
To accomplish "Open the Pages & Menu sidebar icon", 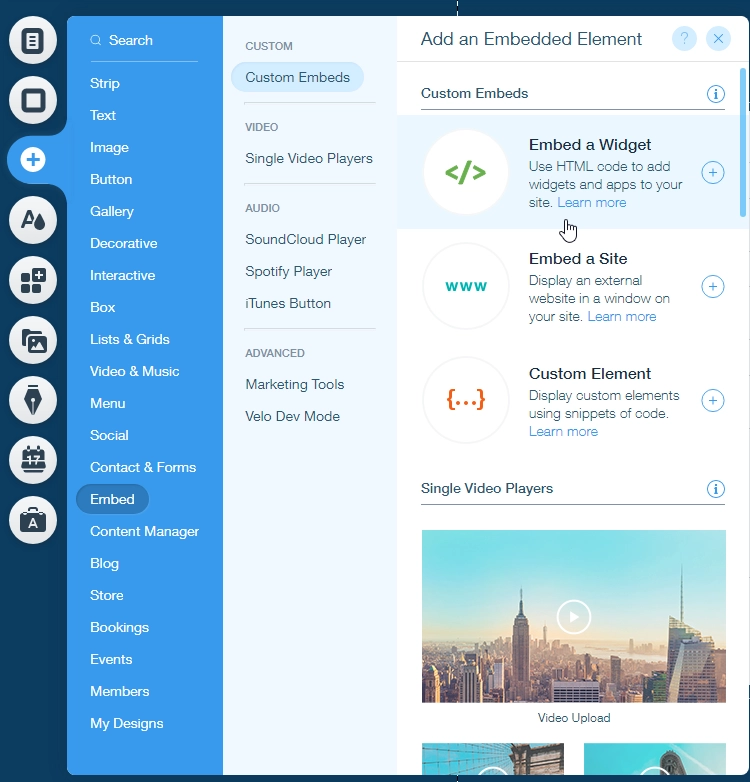I will 33,40.
